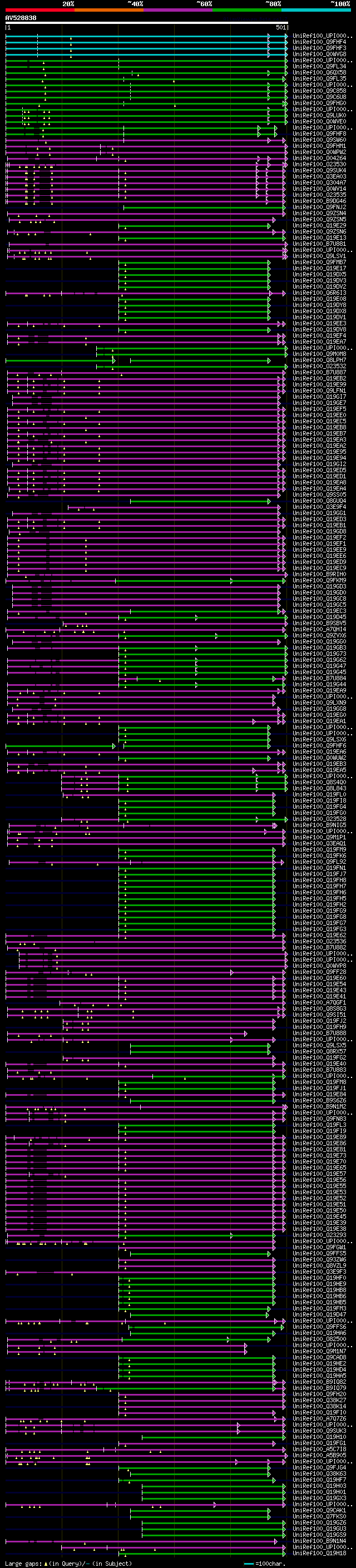
Task: Select label UniRef100_Q93ZW6
Action: click(319, 1260)
